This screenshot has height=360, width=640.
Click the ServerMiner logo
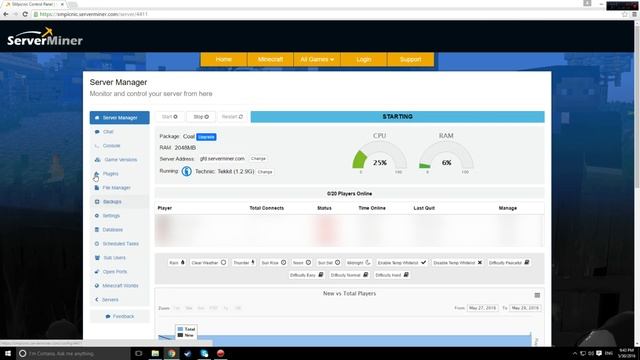[45, 37]
